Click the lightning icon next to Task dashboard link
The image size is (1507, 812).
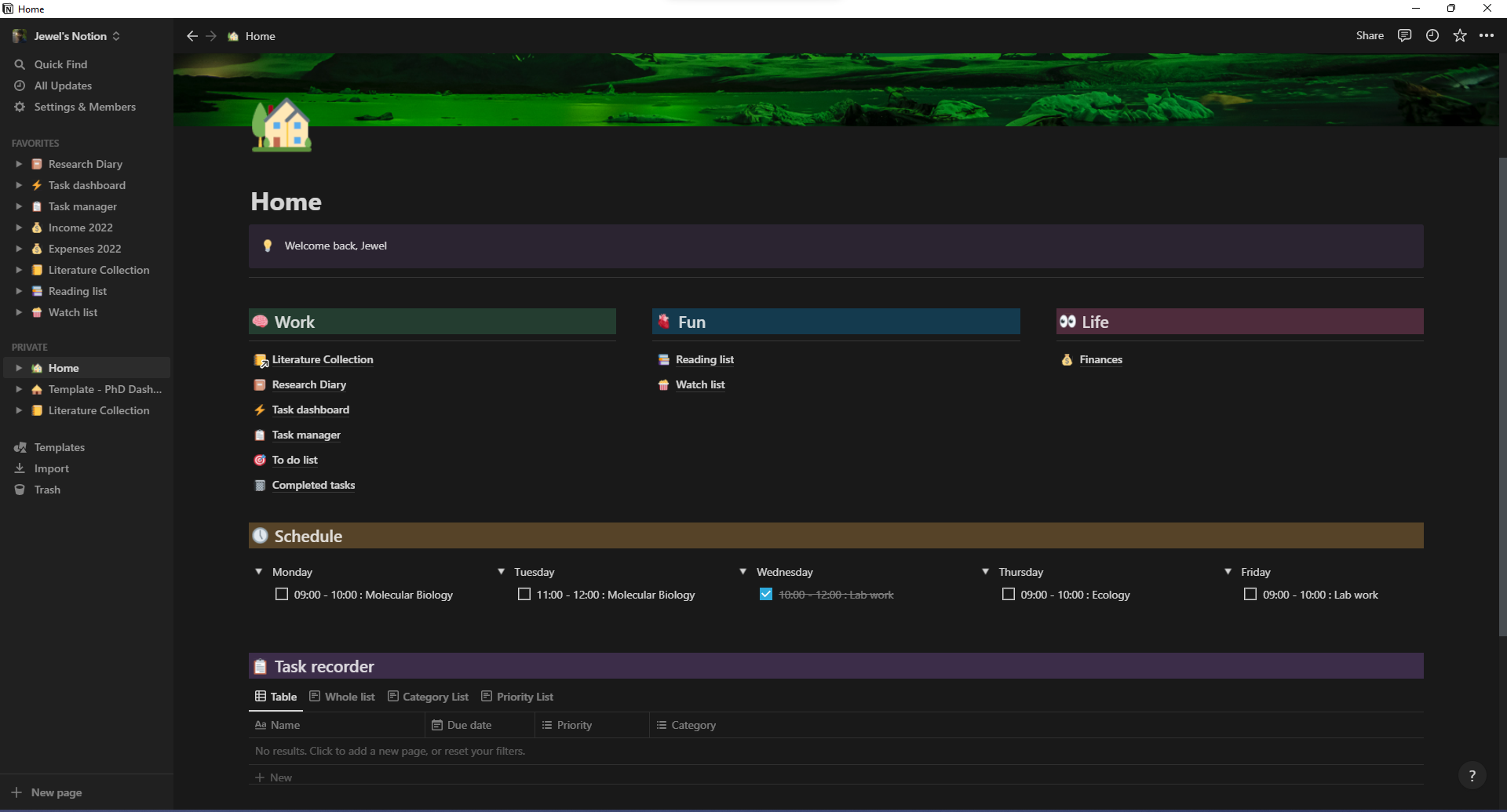click(260, 410)
